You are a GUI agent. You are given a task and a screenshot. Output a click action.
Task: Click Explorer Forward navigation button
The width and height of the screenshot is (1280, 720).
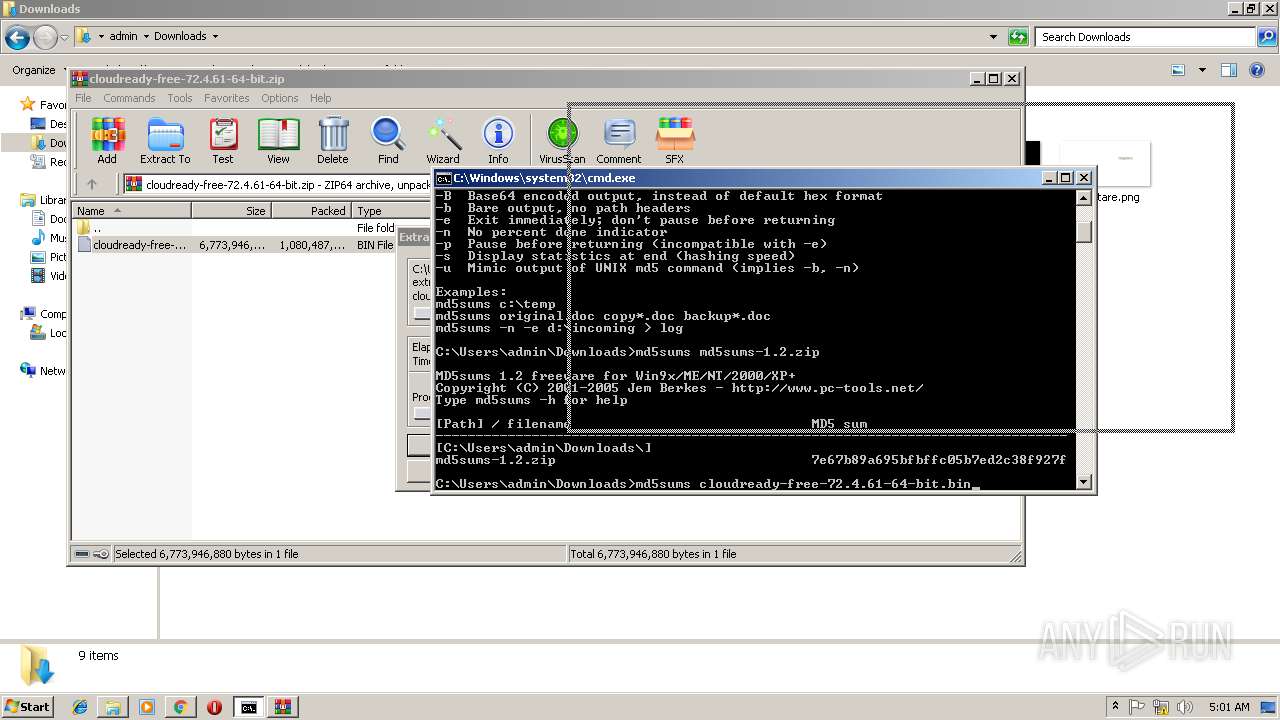pyautogui.click(x=45, y=37)
